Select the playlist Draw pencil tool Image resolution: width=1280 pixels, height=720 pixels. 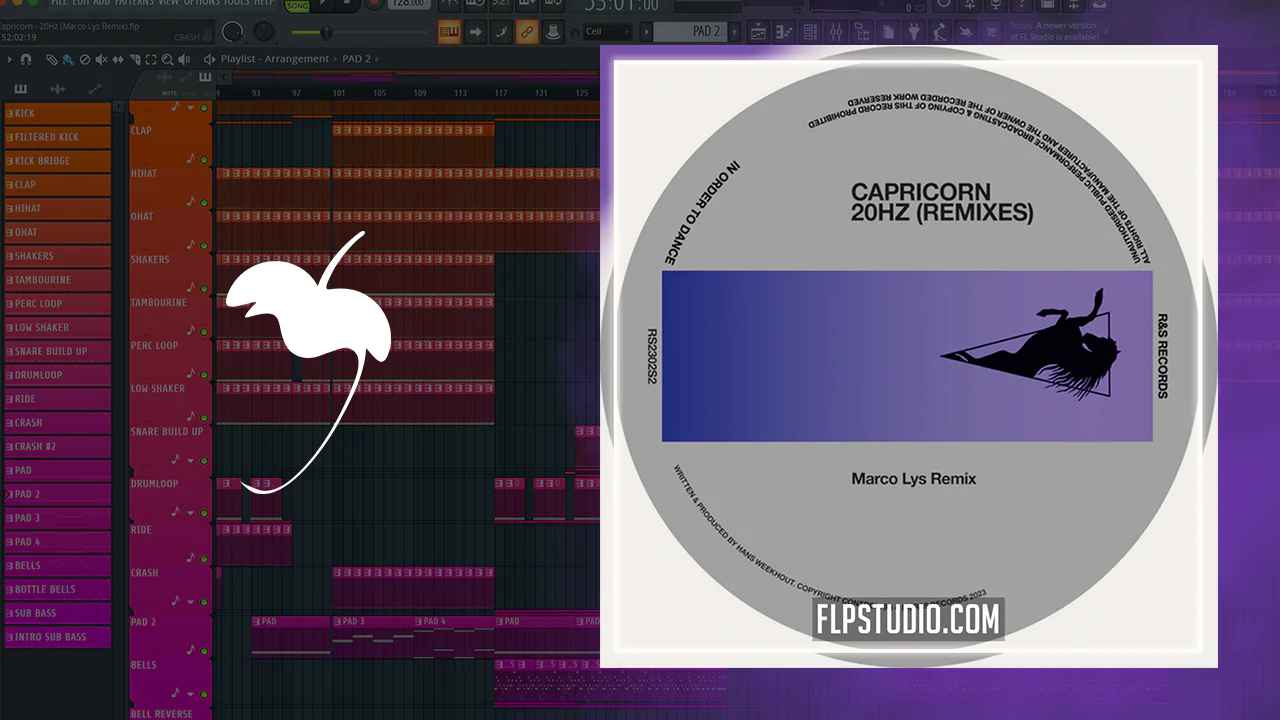52,59
